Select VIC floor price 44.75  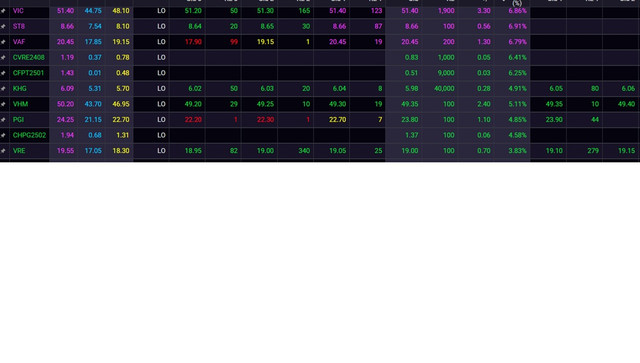click(93, 11)
